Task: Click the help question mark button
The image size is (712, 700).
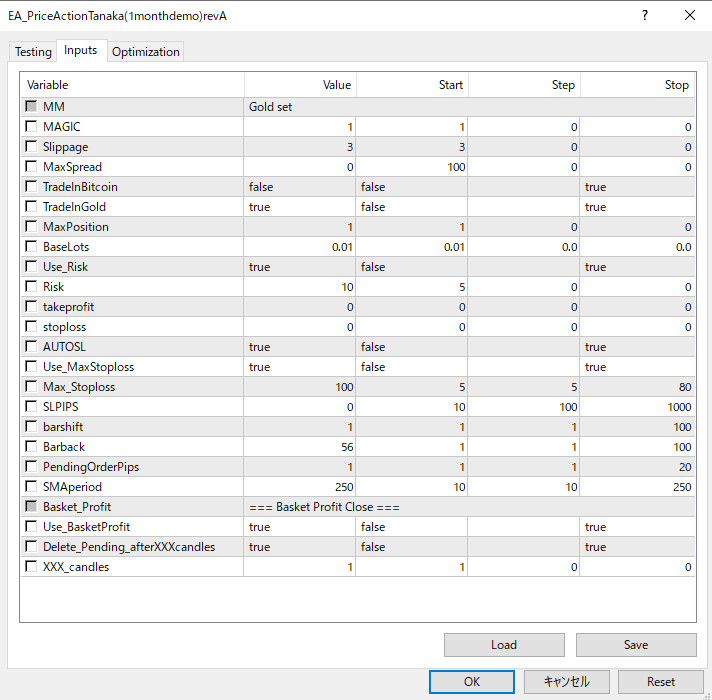Action: coord(645,15)
